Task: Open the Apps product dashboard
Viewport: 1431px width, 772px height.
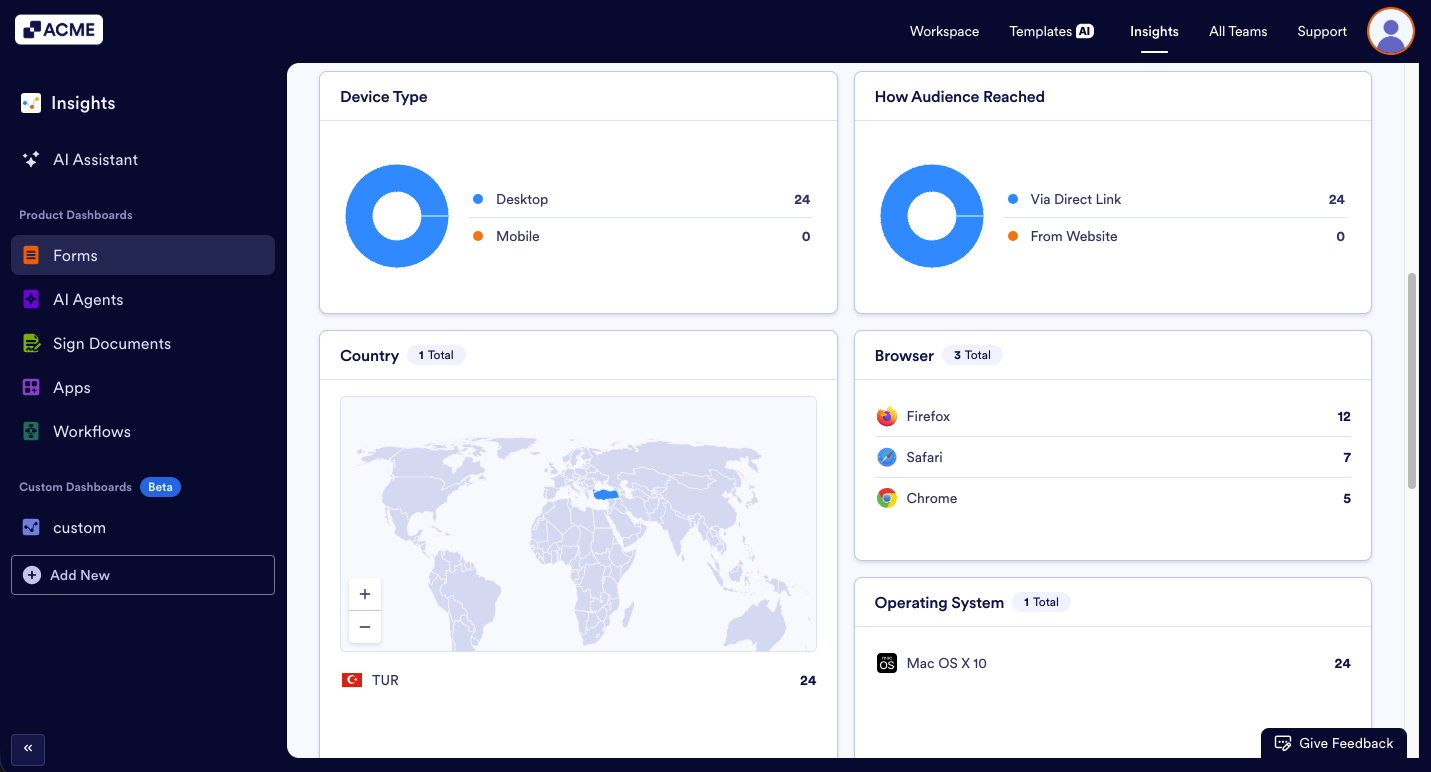Action: point(71,387)
